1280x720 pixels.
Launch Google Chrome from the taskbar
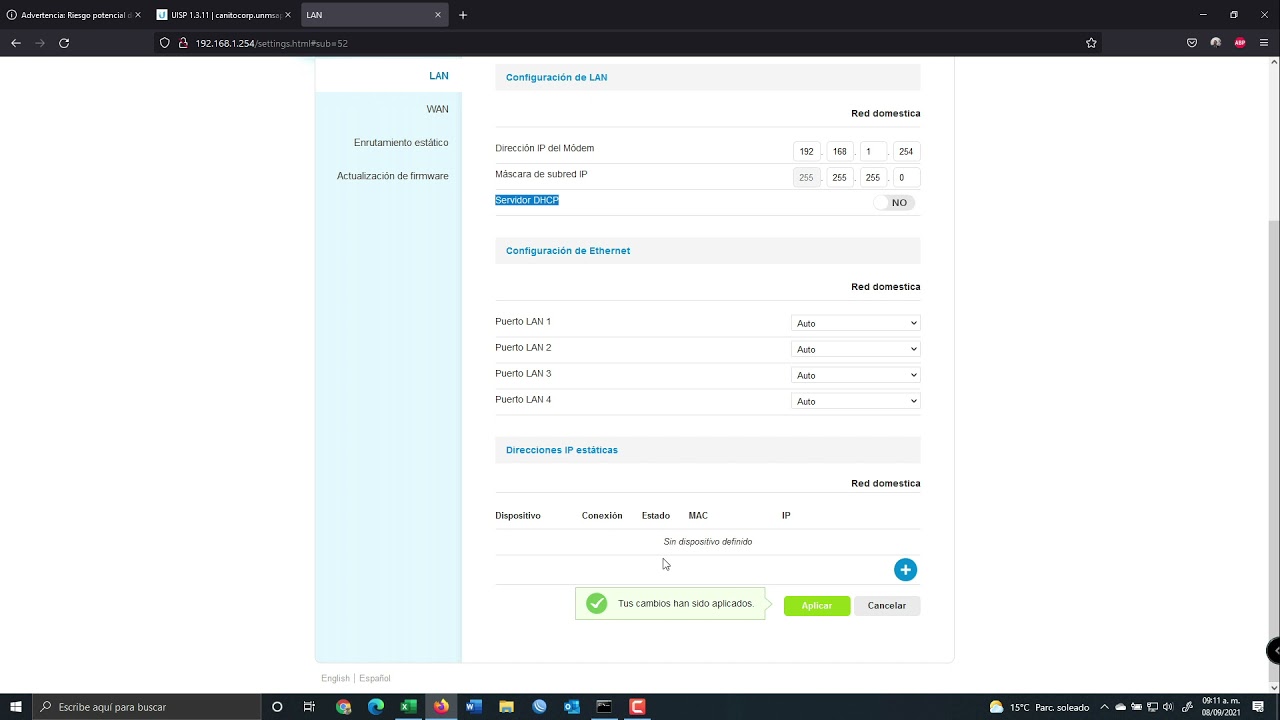[x=344, y=707]
